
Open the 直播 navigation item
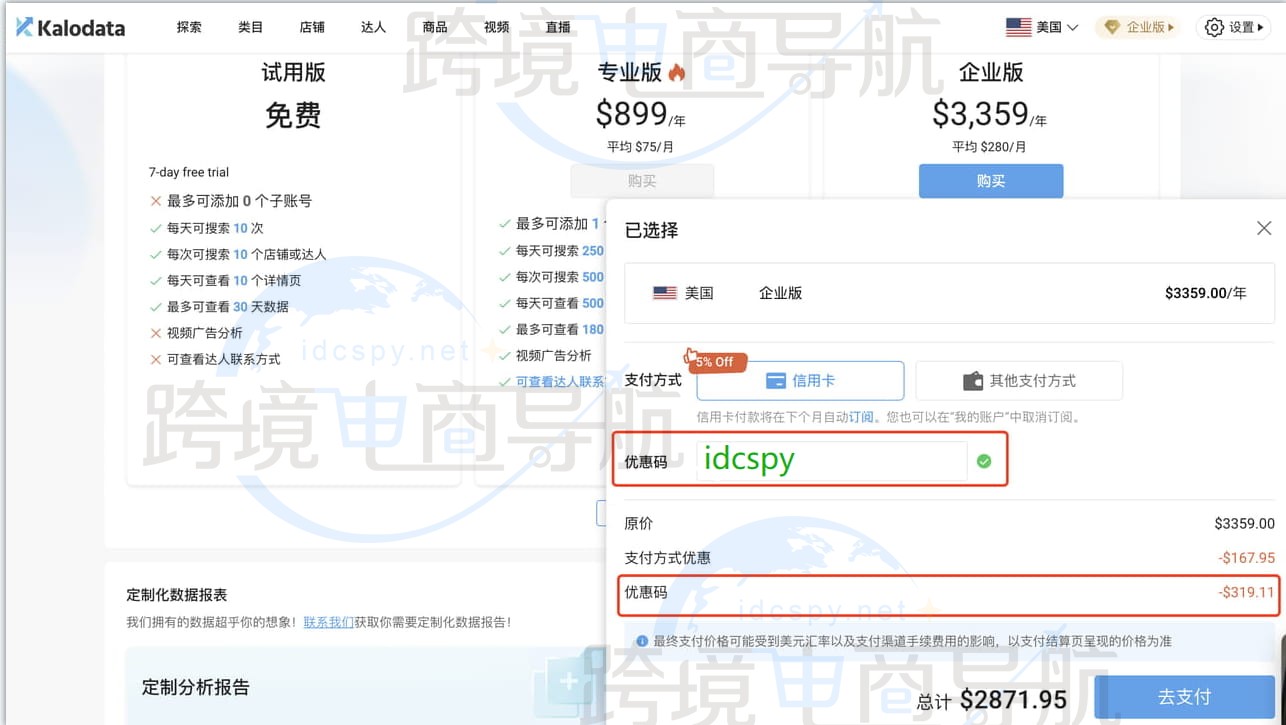(558, 27)
